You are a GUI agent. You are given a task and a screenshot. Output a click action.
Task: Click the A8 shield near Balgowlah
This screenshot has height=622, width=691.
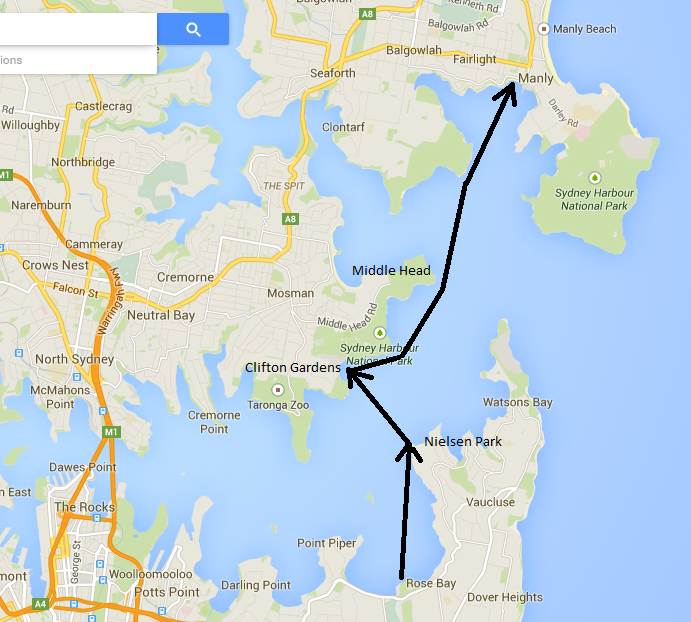pyautogui.click(x=367, y=14)
